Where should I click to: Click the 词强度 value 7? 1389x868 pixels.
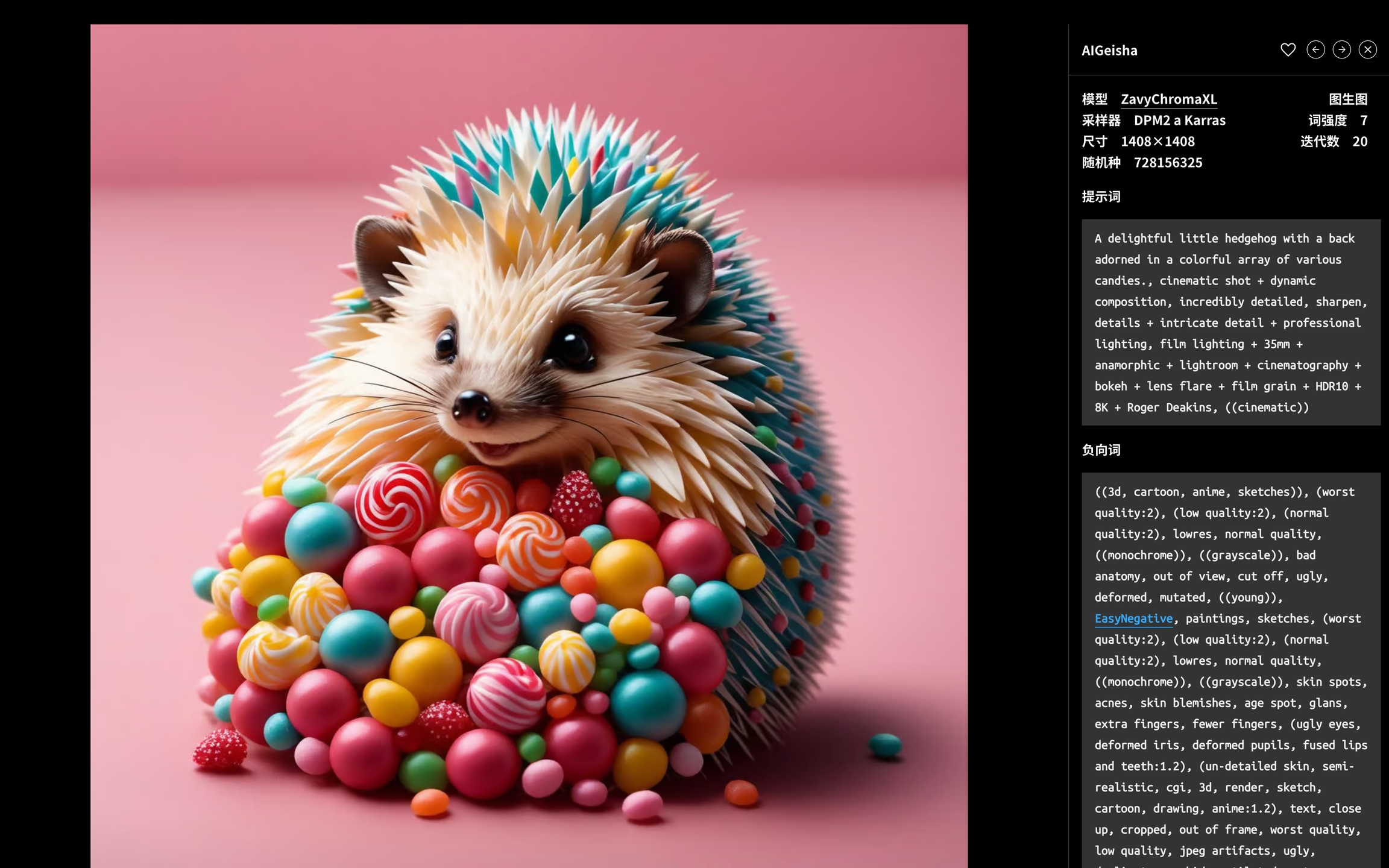1364,121
